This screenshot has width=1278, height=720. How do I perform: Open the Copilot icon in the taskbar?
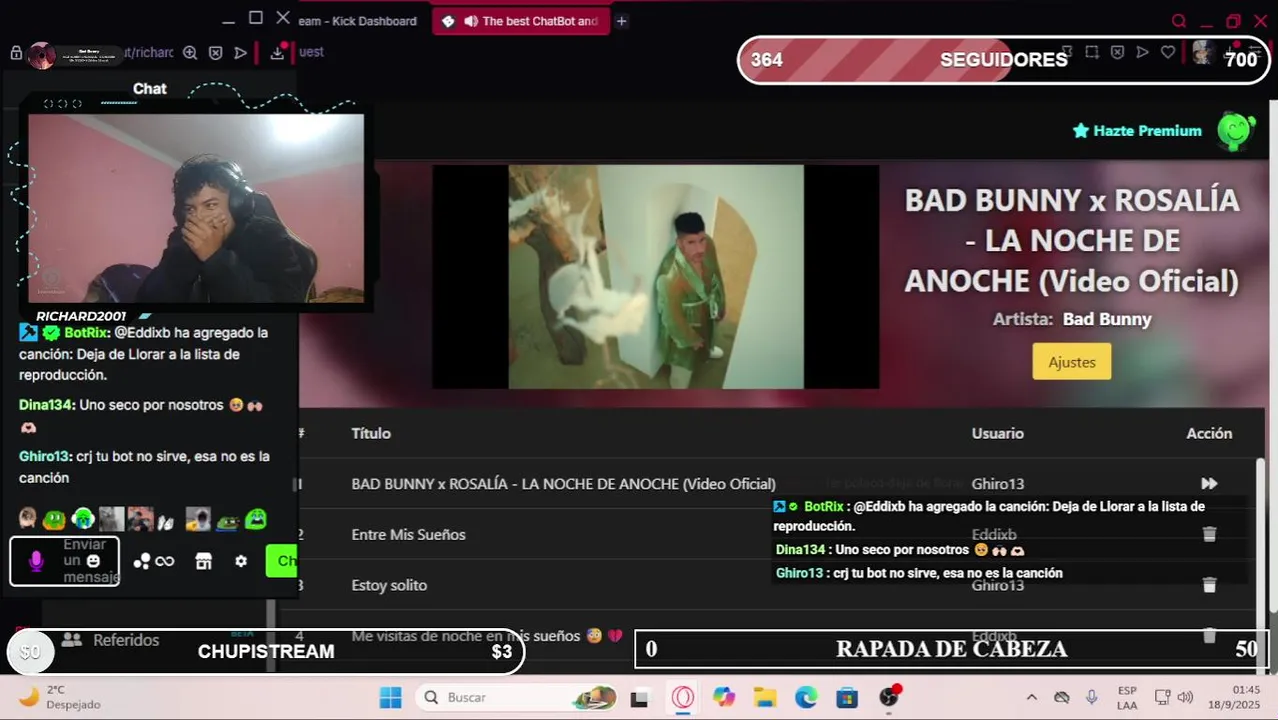[x=724, y=697]
